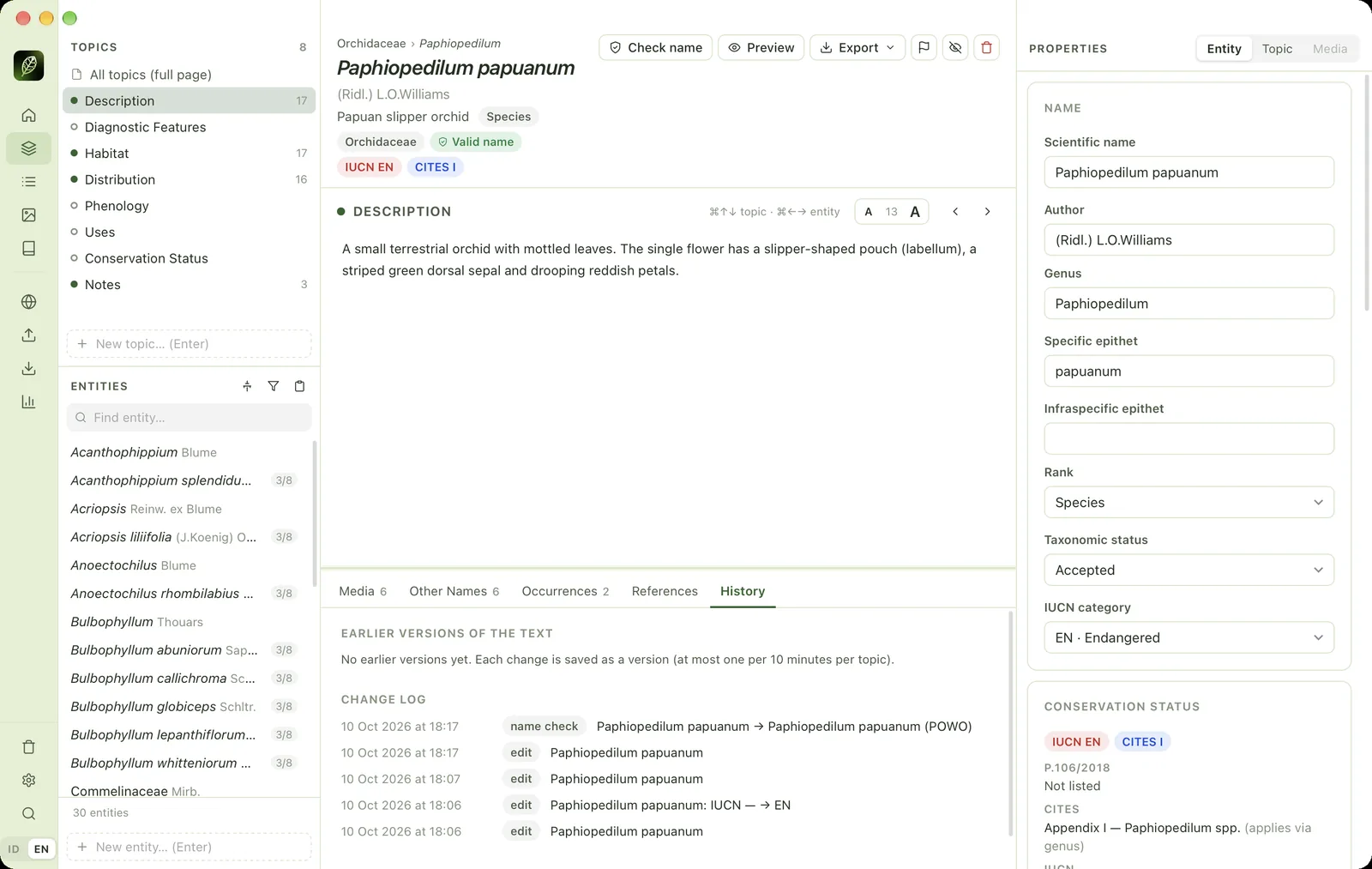Increase text size with large A
Screen dimensions: 1372x869
[915, 212]
